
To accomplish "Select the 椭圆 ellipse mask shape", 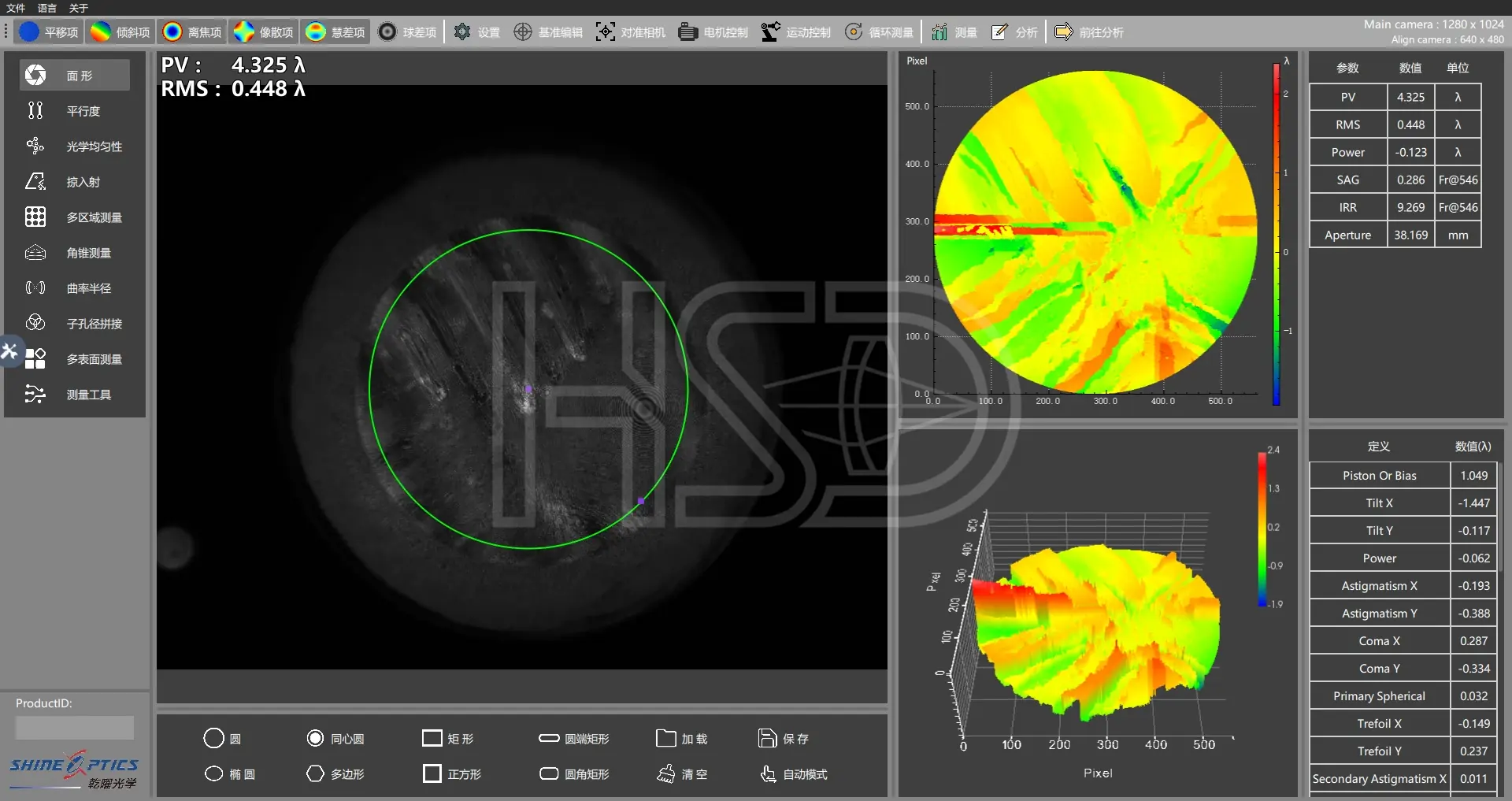I will 230,774.
